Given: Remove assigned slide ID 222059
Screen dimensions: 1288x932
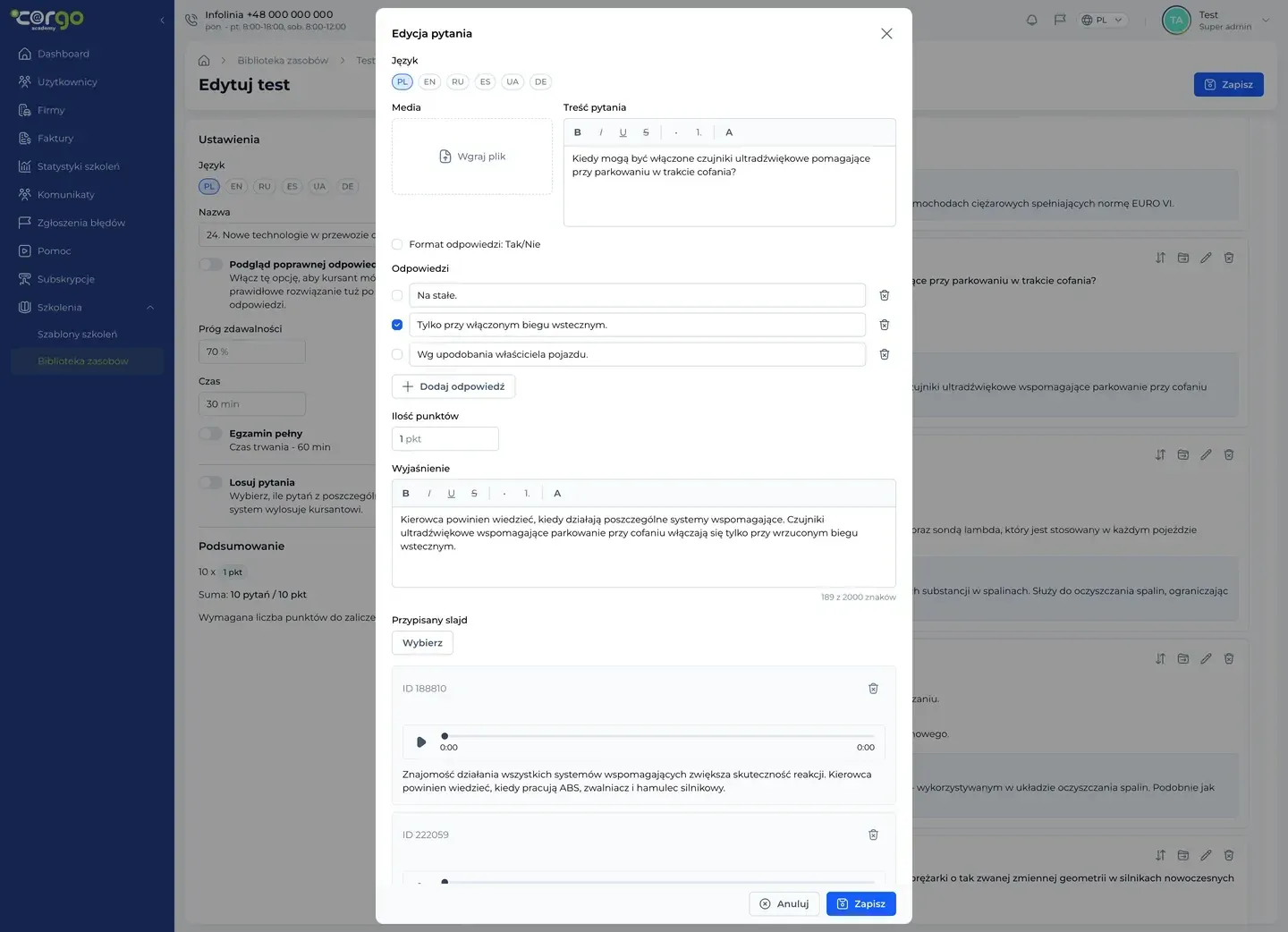Looking at the screenshot, I should tap(874, 835).
